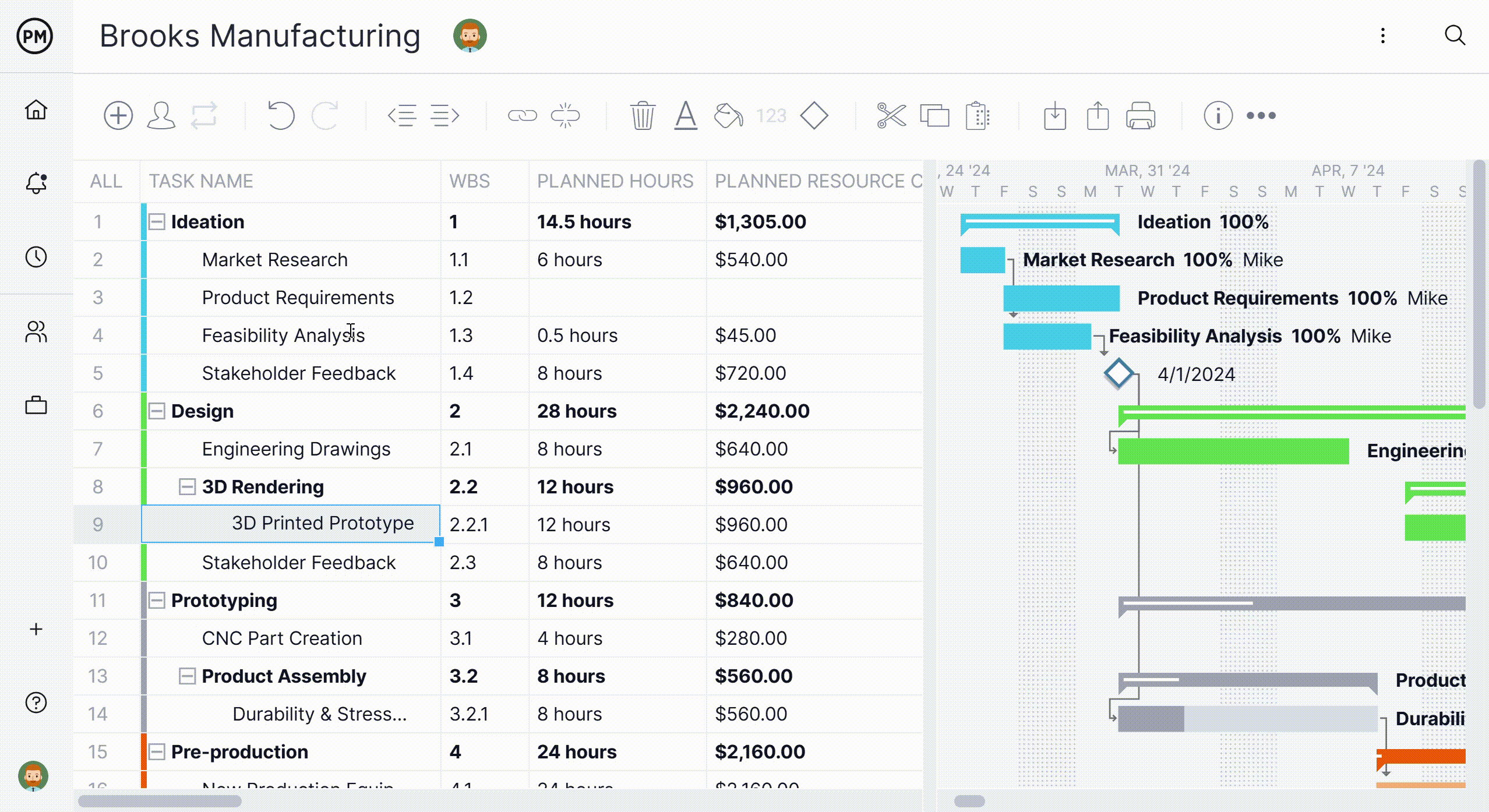
Task: Select the milestone diamond icon
Action: click(x=814, y=115)
